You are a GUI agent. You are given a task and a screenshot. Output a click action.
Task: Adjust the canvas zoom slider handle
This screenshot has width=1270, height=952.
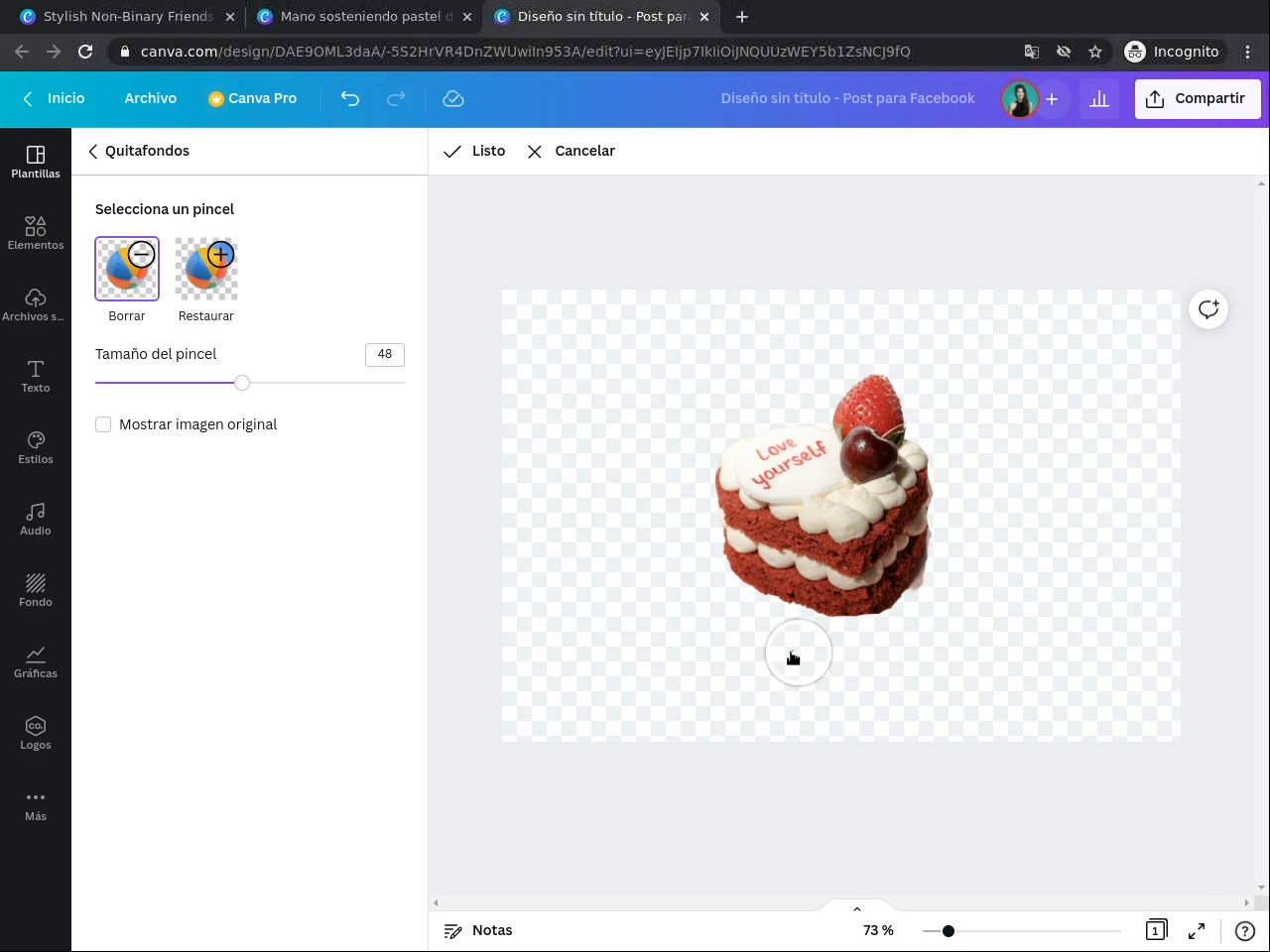tap(949, 930)
